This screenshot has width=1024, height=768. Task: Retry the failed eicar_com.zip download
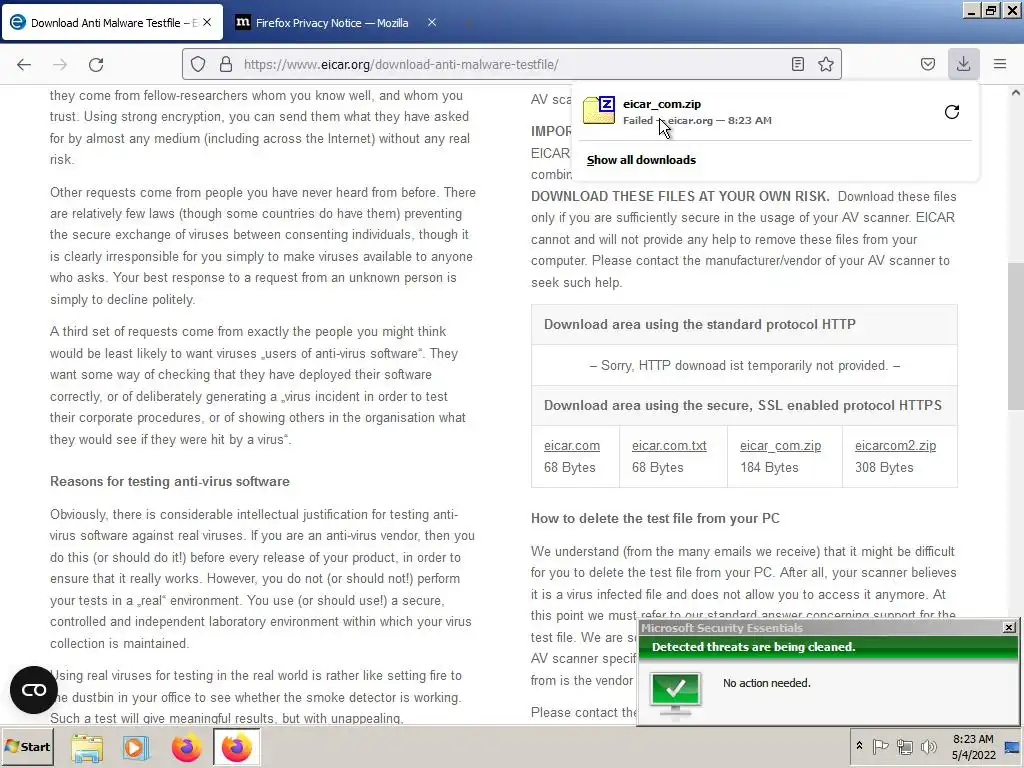coord(952,112)
